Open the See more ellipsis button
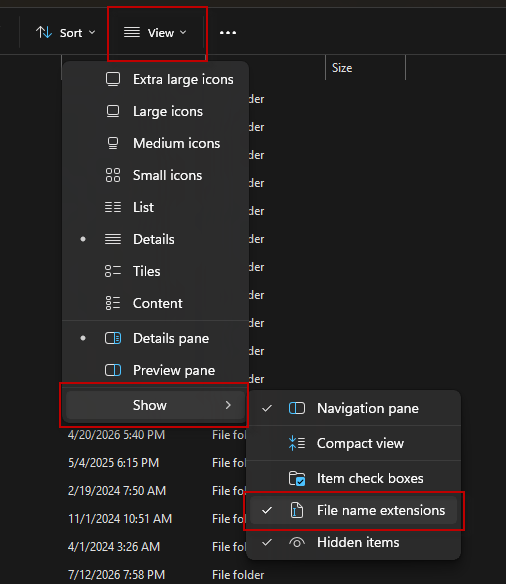 (228, 33)
